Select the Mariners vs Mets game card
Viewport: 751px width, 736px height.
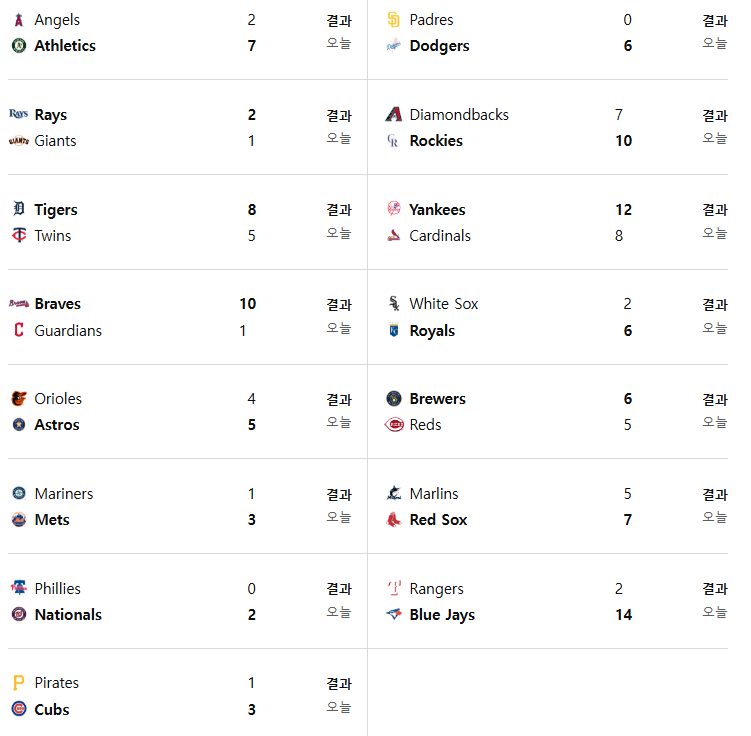[x=188, y=507]
